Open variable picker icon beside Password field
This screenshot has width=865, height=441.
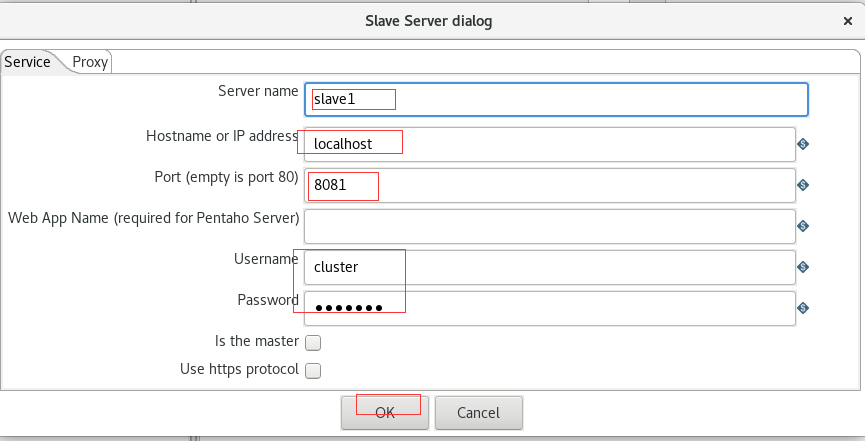click(x=803, y=308)
